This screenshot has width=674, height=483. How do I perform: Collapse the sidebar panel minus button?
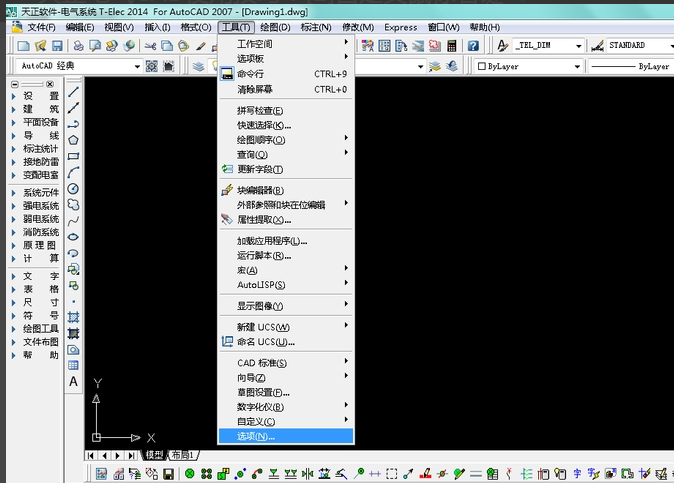[x=15, y=84]
